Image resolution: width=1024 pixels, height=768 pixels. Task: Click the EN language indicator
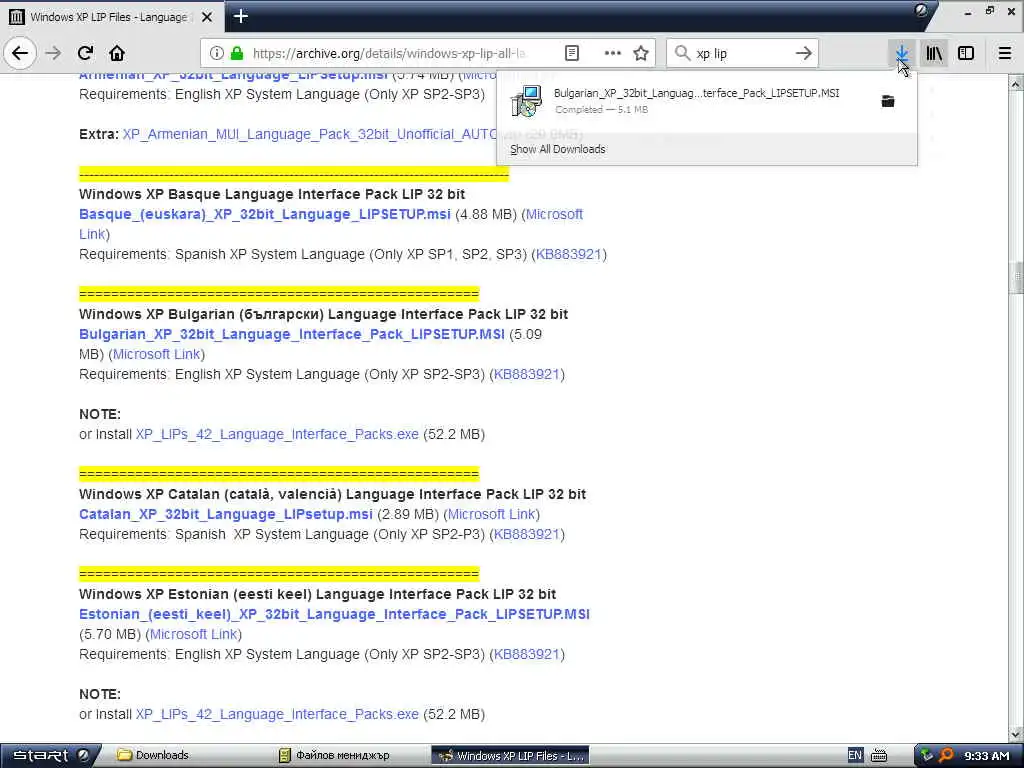(855, 755)
